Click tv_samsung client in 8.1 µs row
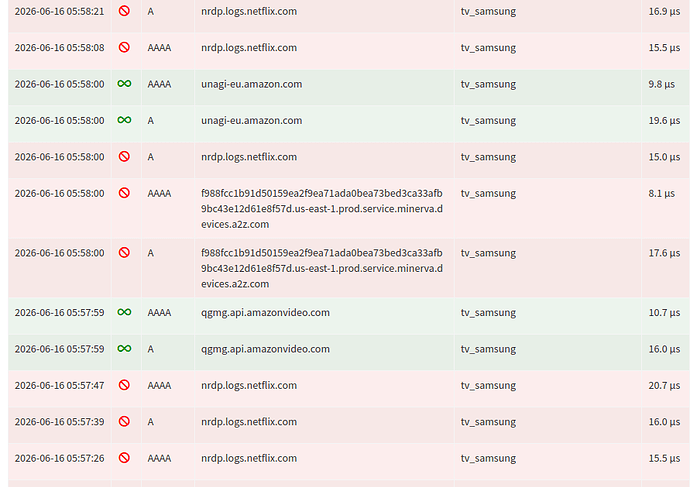 (488, 194)
